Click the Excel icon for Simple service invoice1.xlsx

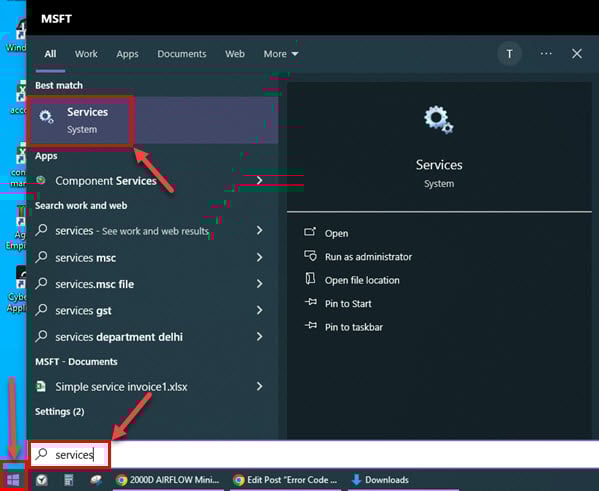pyautogui.click(x=41, y=386)
